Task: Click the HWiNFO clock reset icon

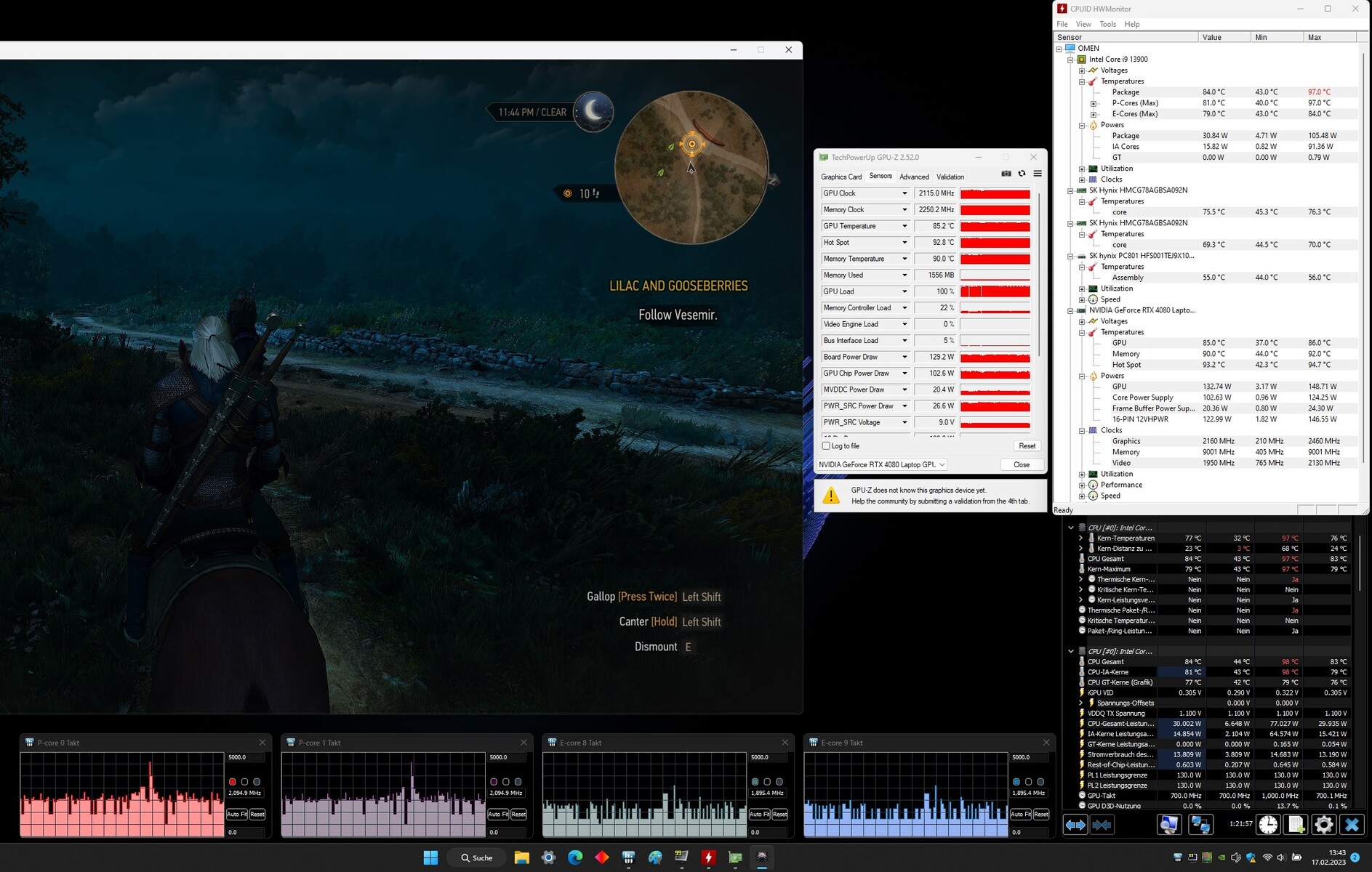Action: tap(1268, 825)
